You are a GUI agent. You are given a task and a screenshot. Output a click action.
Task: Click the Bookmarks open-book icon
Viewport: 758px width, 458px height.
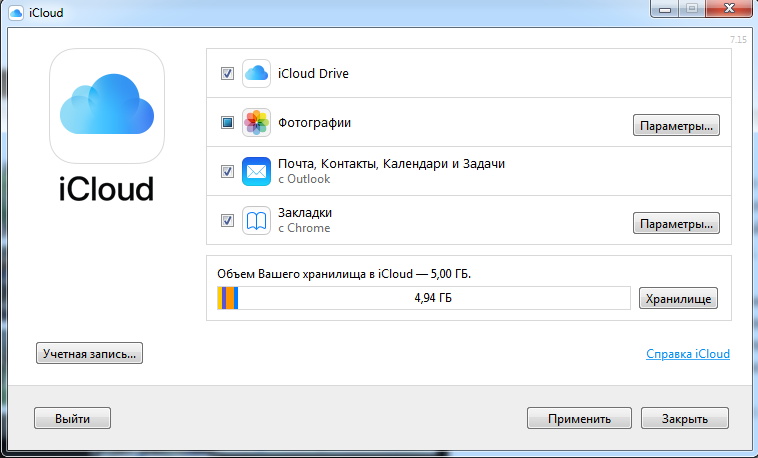click(x=256, y=221)
